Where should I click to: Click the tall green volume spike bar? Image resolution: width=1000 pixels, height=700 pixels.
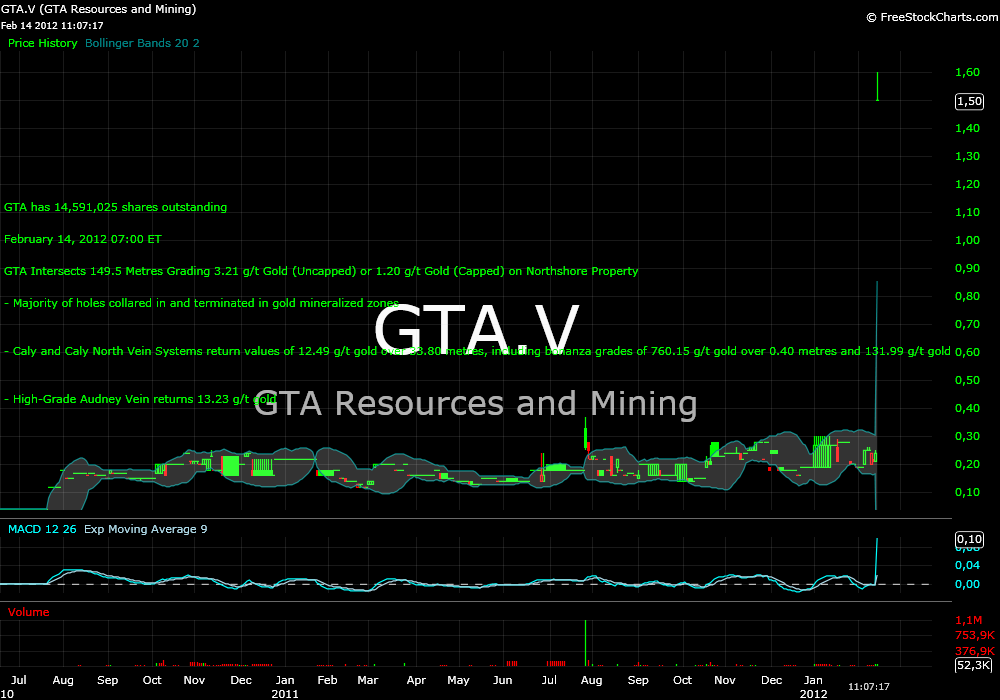click(x=585, y=643)
